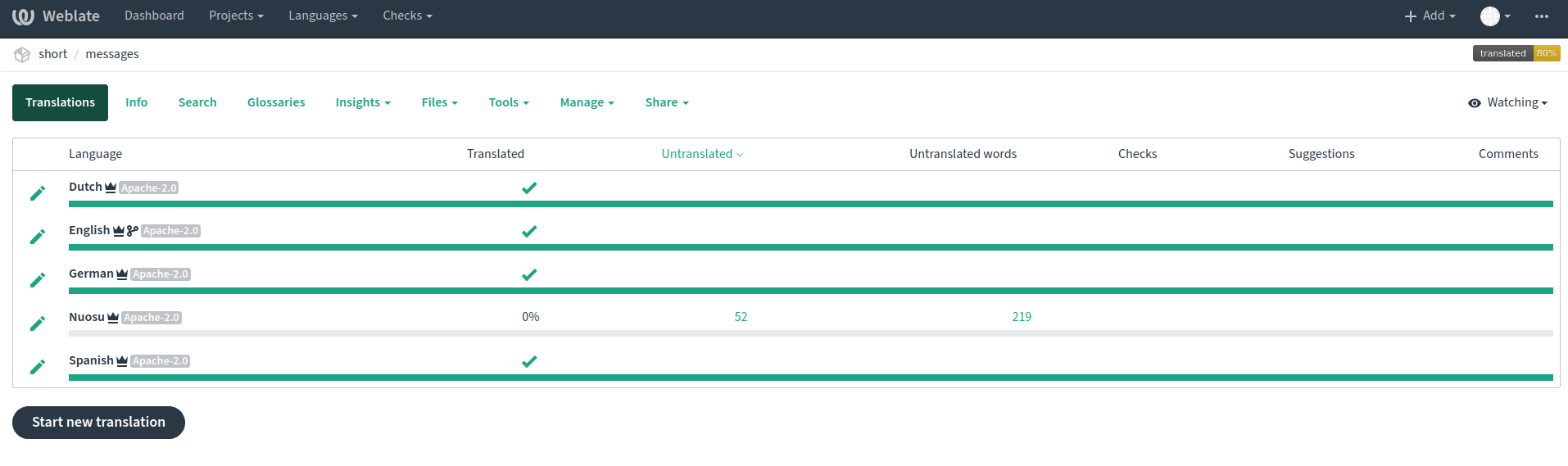Image resolution: width=1568 pixels, height=466 pixels.
Task: Sort by Untranslated words column header
Action: (963, 154)
